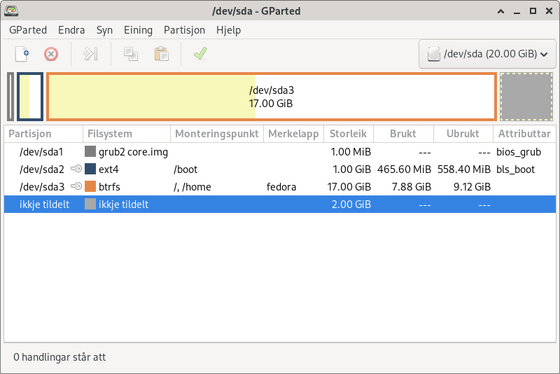Click the Brukt column header
This screenshot has height=374, width=560.
[403, 134]
